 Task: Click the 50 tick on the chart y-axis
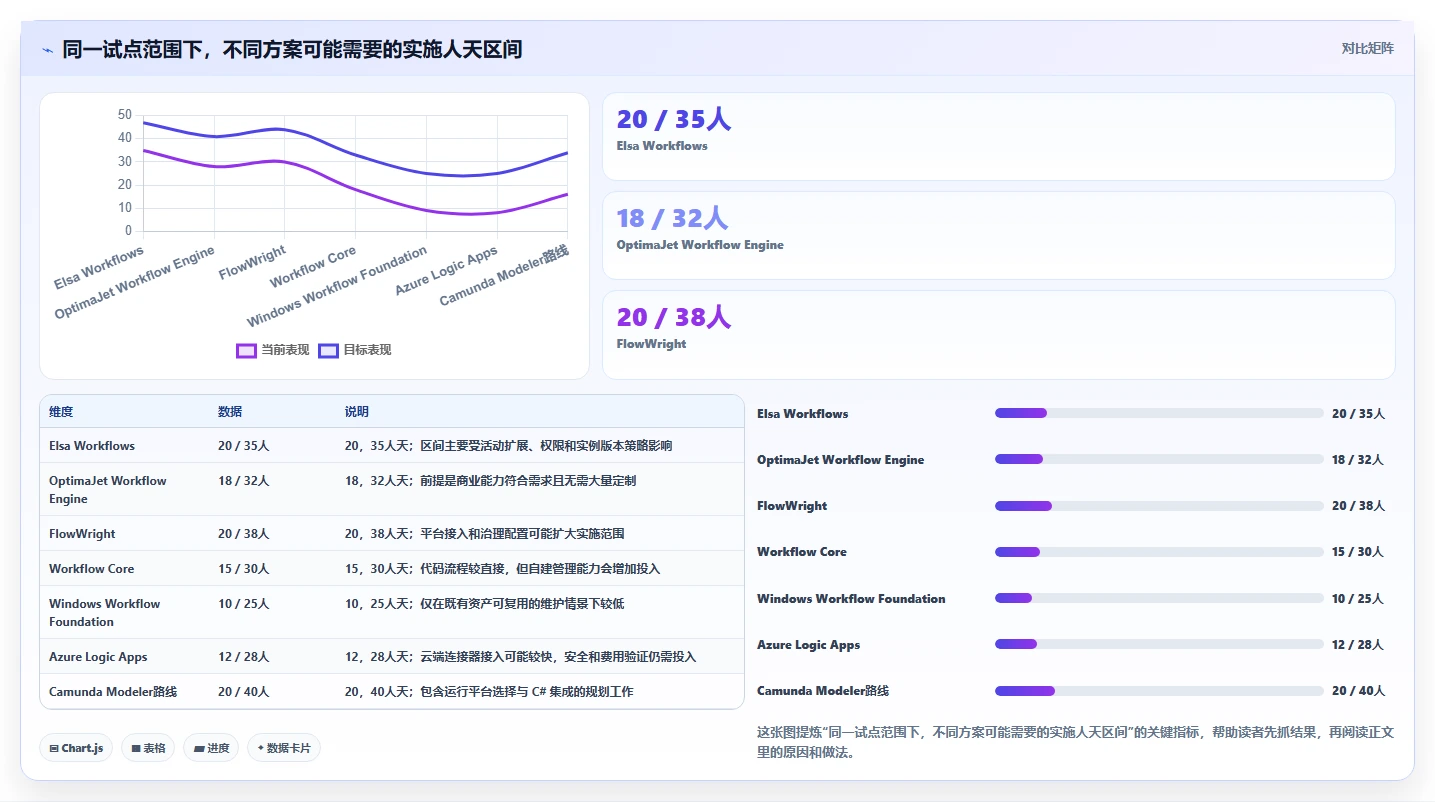click(125, 115)
